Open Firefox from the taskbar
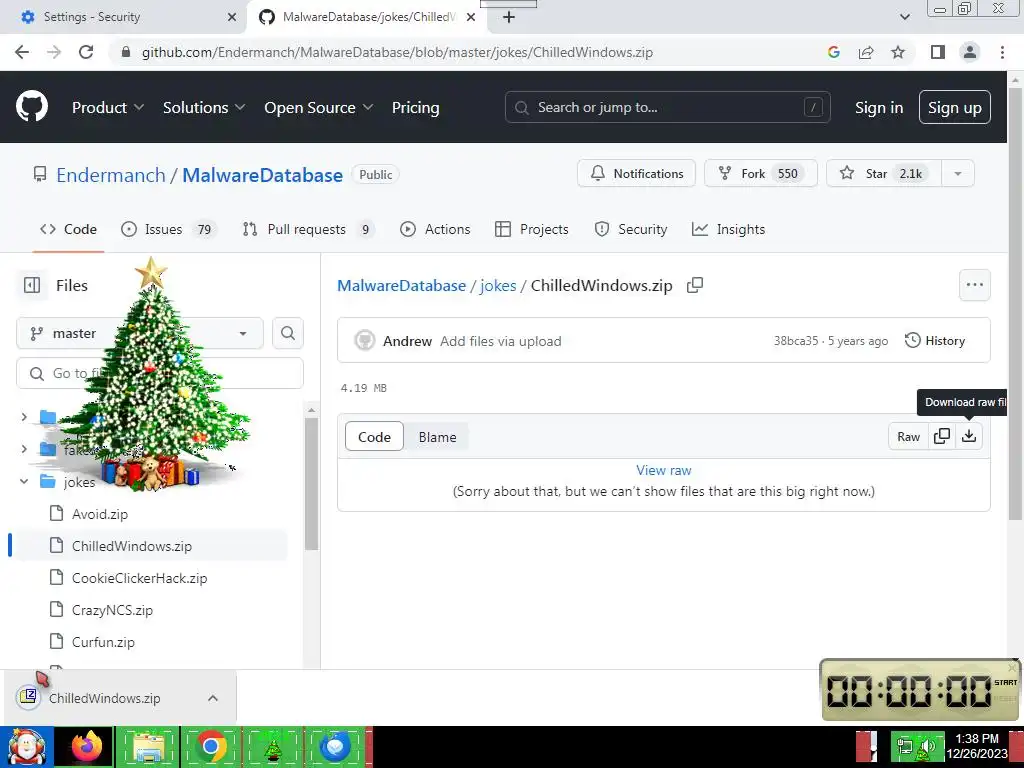The height and width of the screenshot is (768, 1024). tap(87, 746)
